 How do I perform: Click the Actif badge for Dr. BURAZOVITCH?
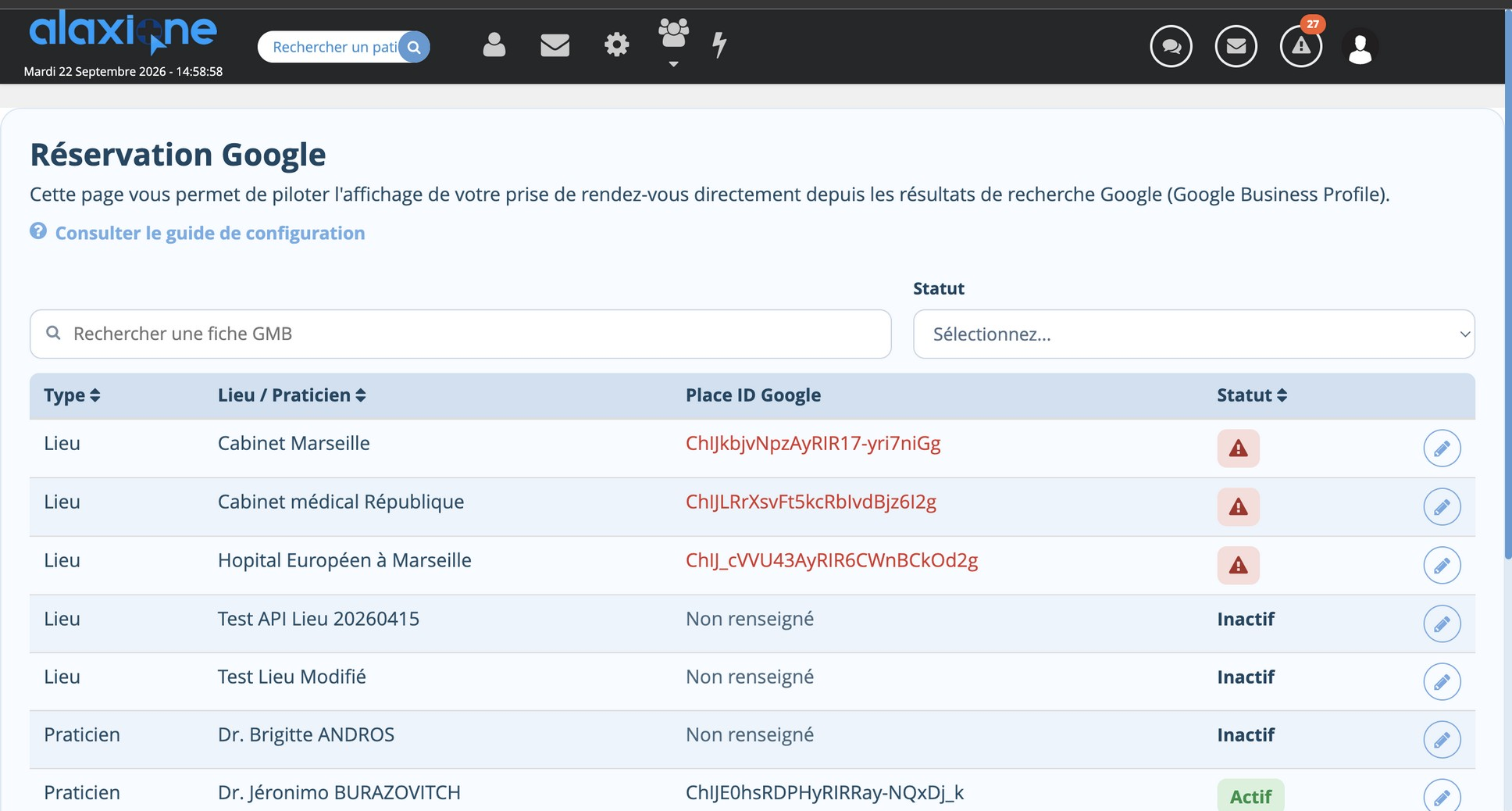click(x=1250, y=795)
